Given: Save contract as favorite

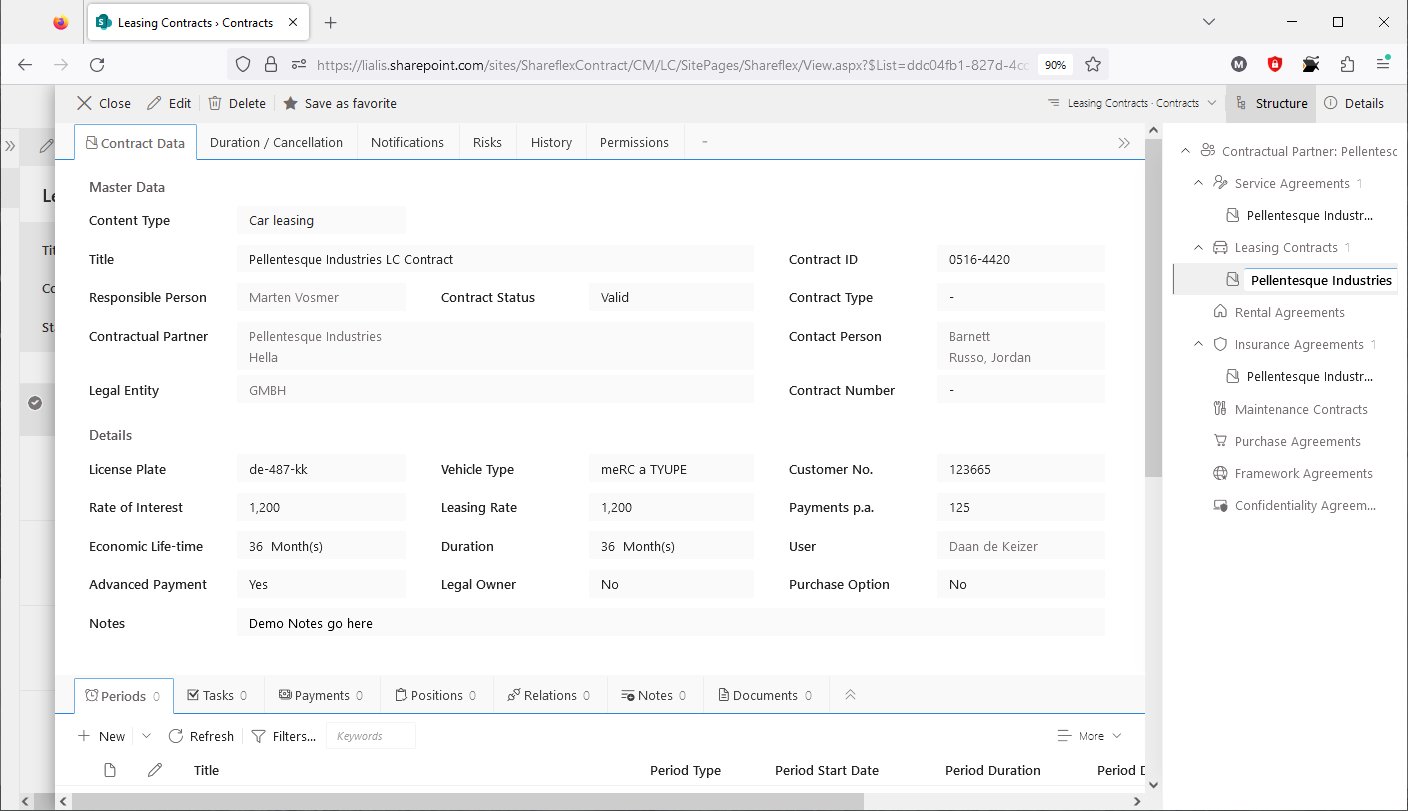Looking at the screenshot, I should coord(340,103).
